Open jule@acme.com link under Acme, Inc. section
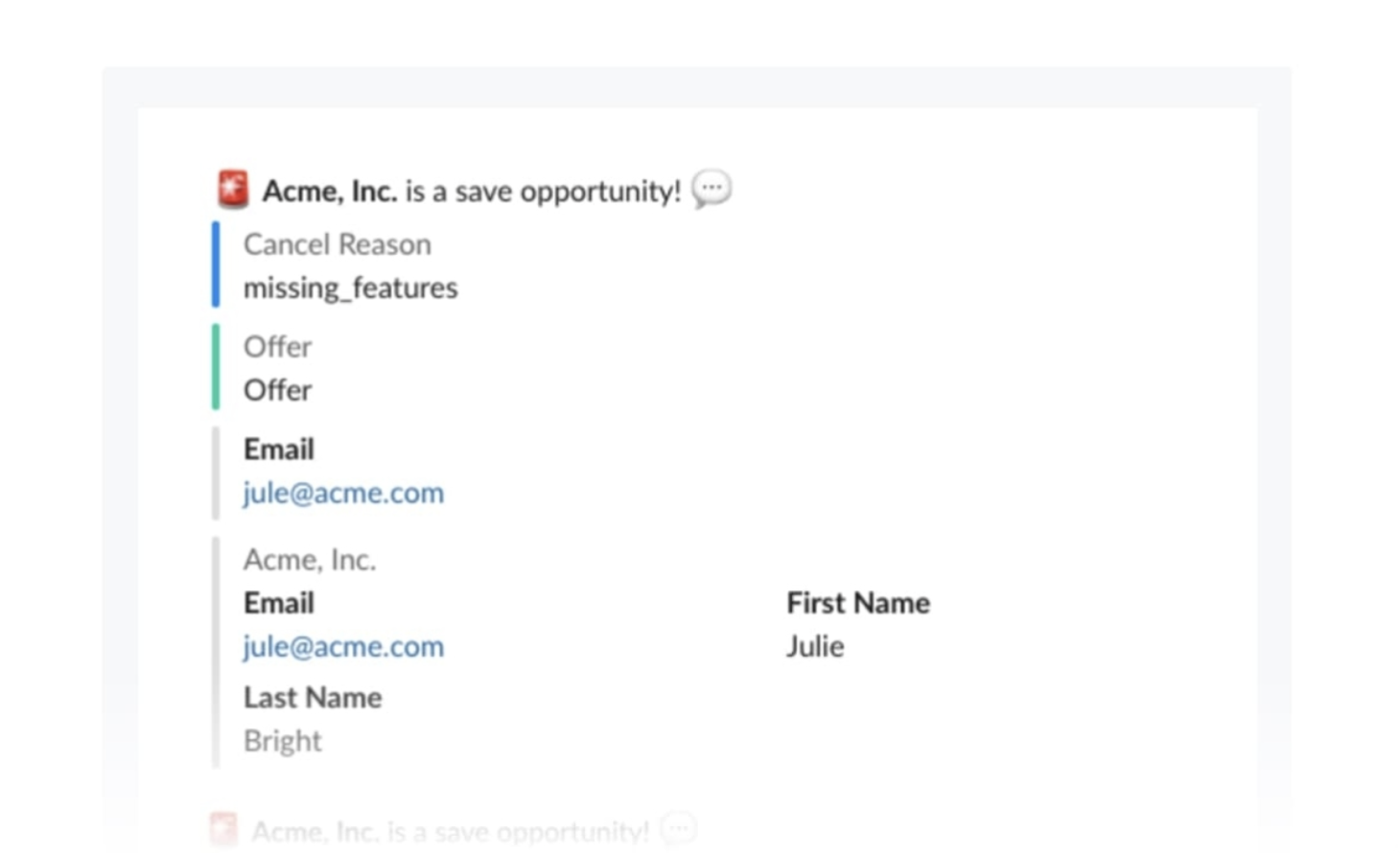This screenshot has height=853, width=1400. click(x=343, y=647)
